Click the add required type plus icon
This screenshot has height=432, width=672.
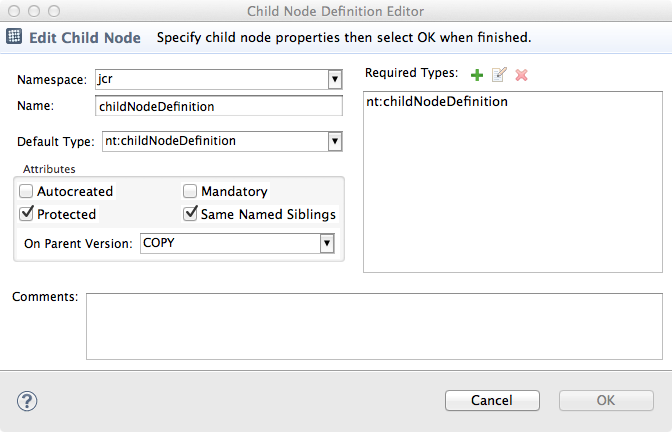point(477,75)
